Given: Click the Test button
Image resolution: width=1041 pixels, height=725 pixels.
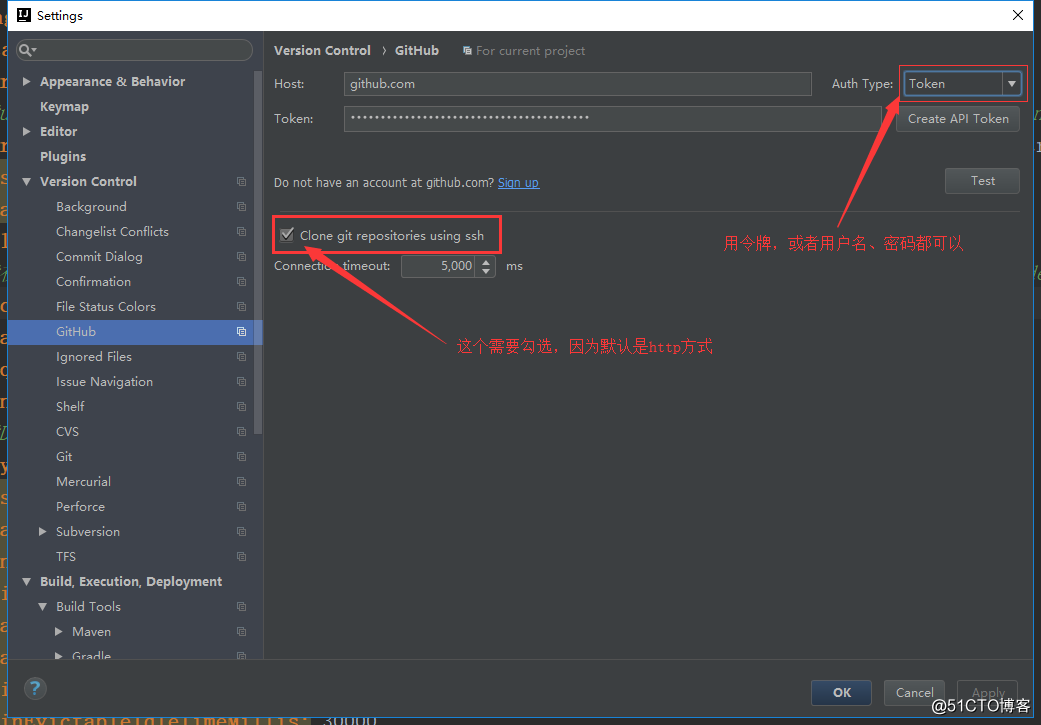Looking at the screenshot, I should tap(983, 181).
